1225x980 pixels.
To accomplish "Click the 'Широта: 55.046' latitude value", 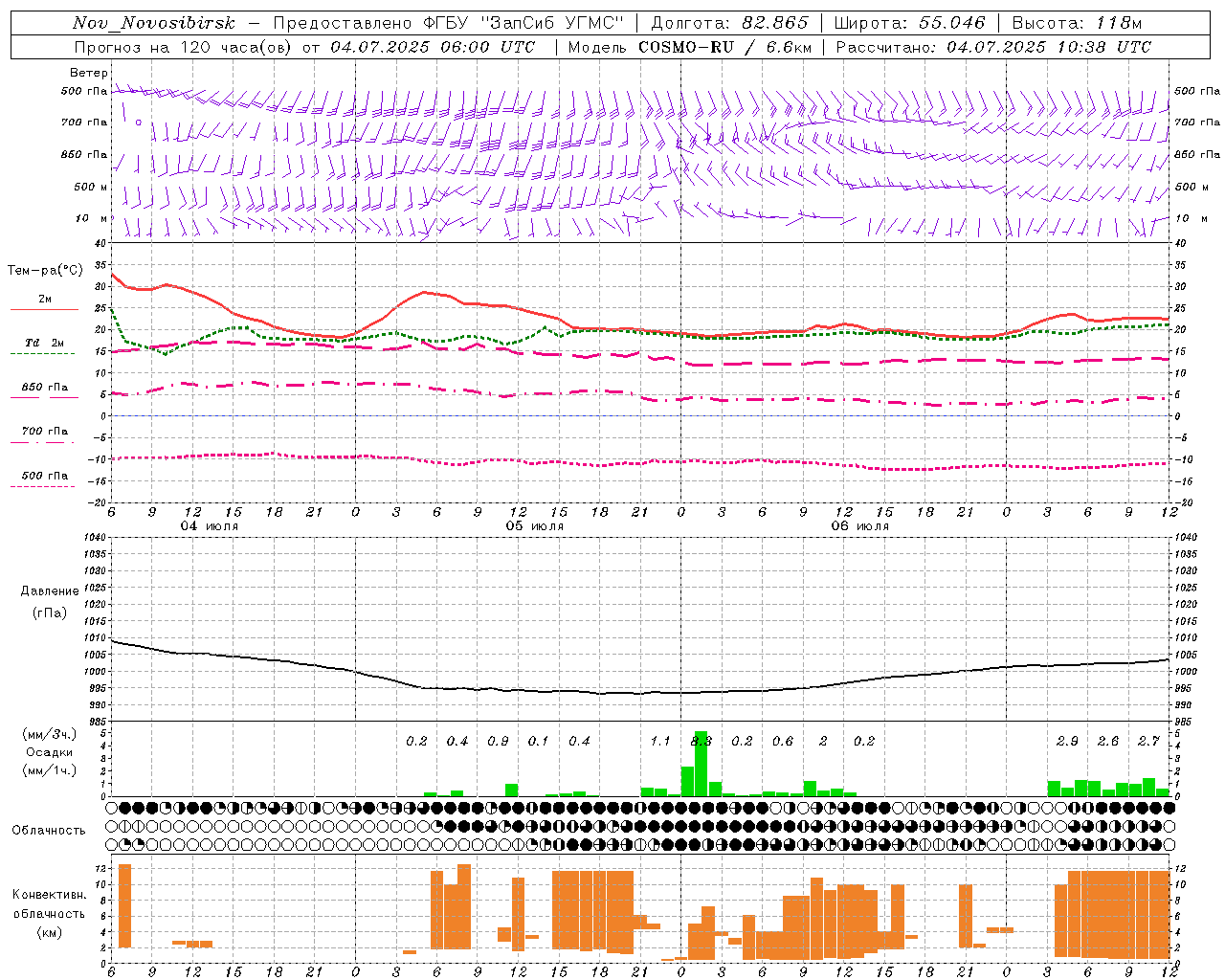I will [909, 23].
